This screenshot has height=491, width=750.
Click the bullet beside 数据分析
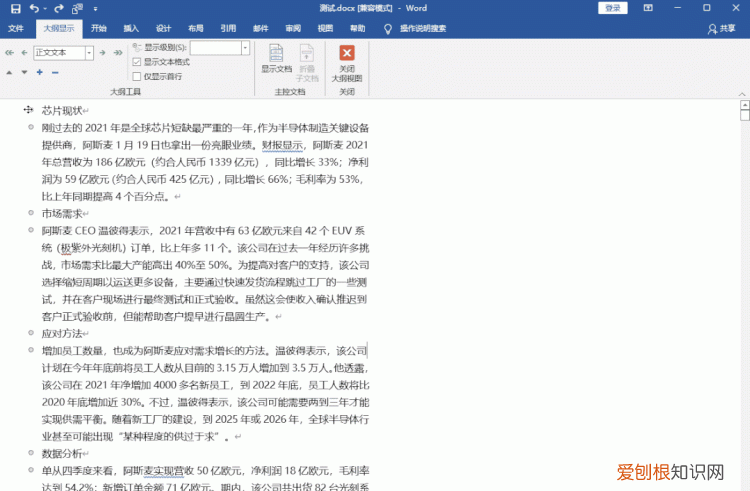31,453
